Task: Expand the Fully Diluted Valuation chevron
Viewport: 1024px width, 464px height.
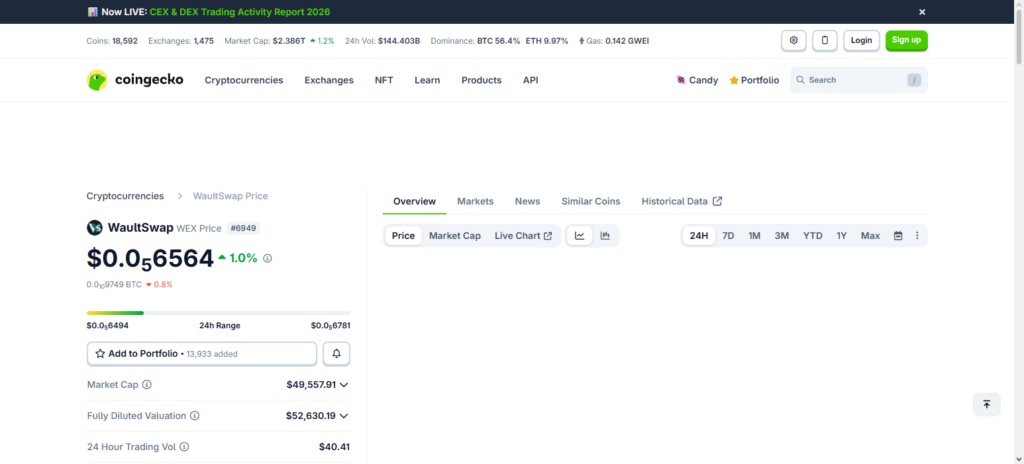Action: (x=344, y=416)
